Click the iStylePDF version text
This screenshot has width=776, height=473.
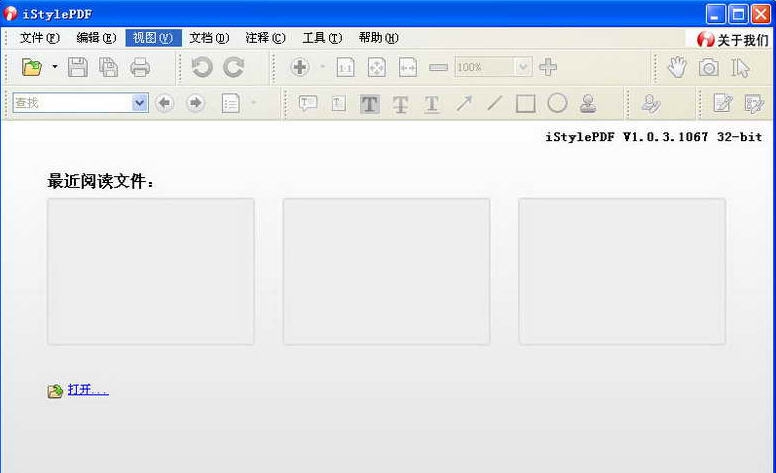click(x=654, y=137)
